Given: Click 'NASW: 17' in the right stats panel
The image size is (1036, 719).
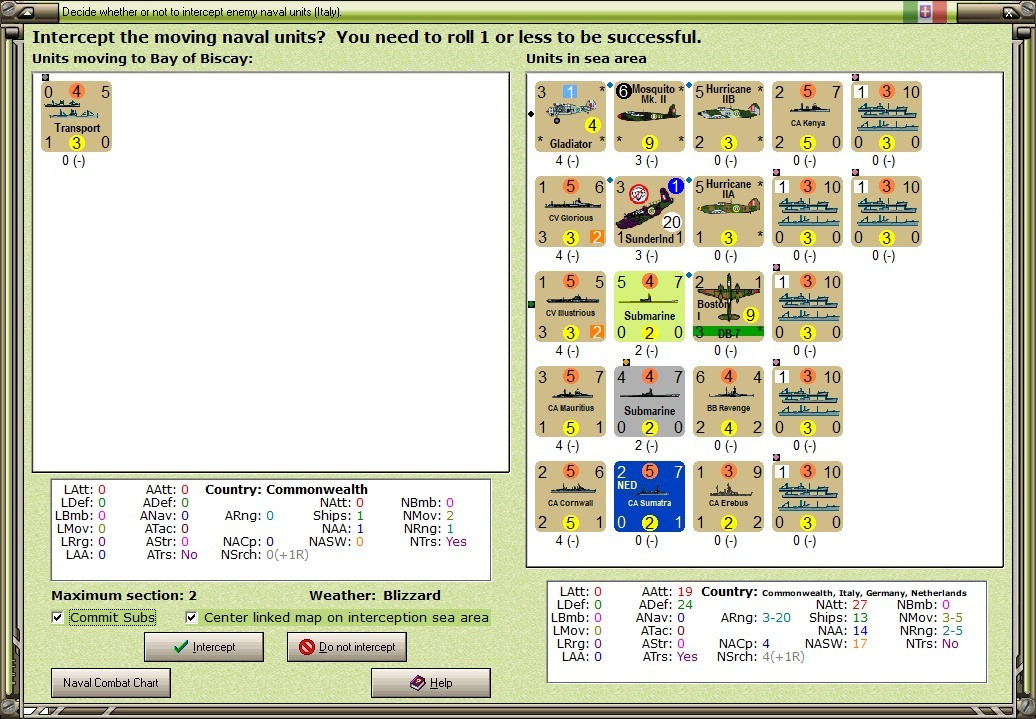Looking at the screenshot, I should [836, 644].
